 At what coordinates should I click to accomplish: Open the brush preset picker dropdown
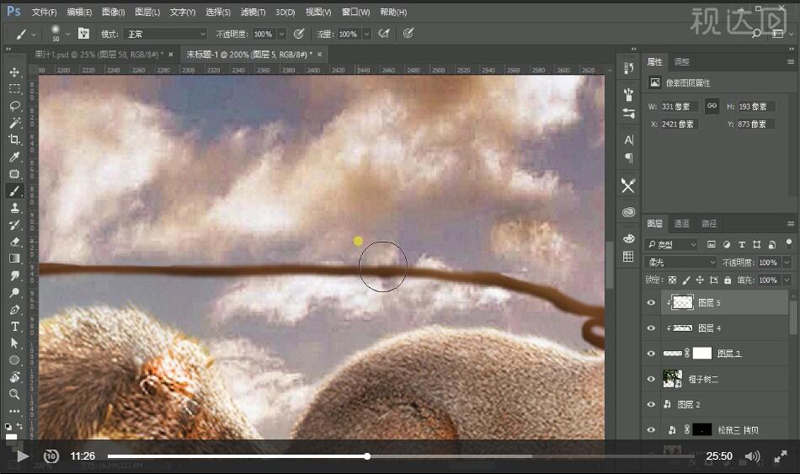click(67, 34)
